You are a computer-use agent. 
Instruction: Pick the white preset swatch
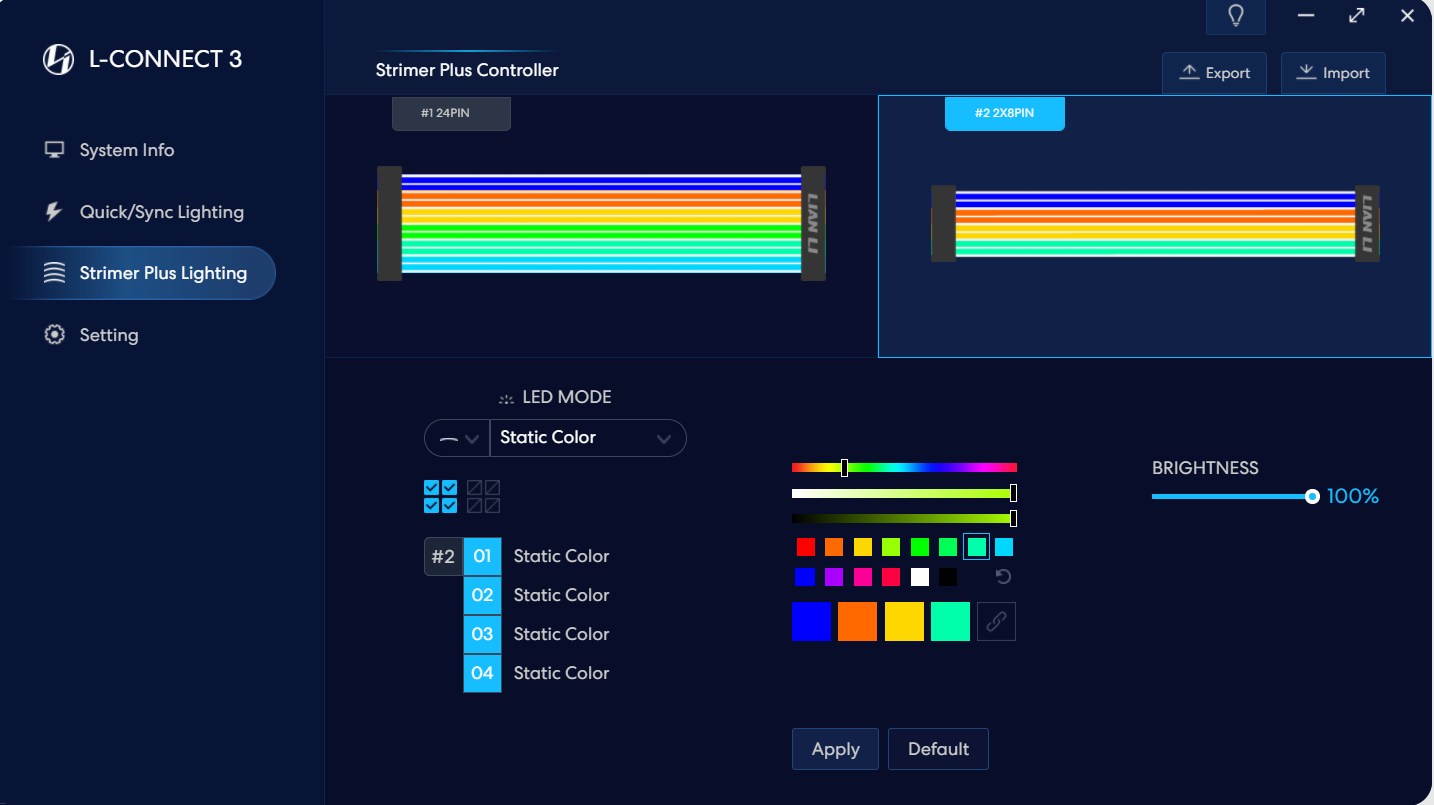click(920, 577)
